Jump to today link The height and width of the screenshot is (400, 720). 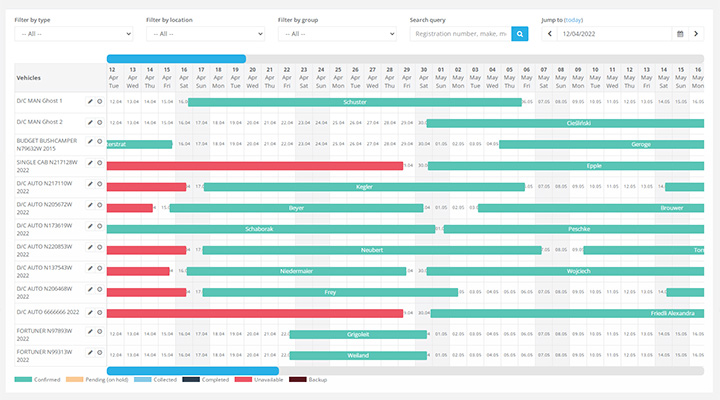(574, 20)
